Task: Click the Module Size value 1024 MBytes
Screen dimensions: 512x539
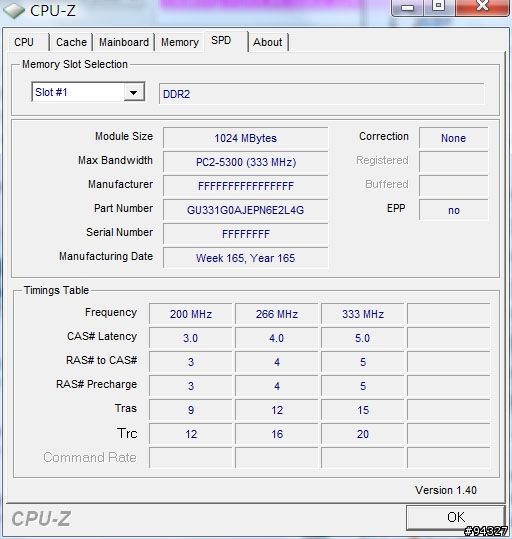Action: [x=246, y=138]
